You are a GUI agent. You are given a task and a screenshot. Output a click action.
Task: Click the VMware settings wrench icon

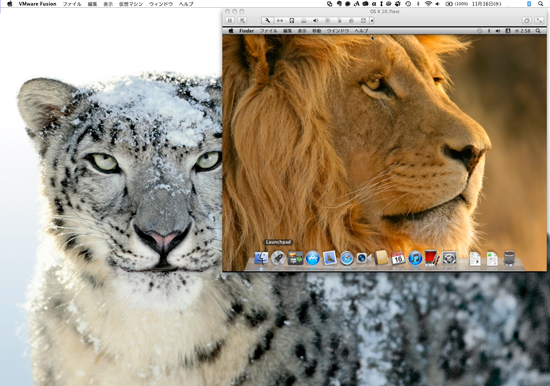click(x=267, y=21)
